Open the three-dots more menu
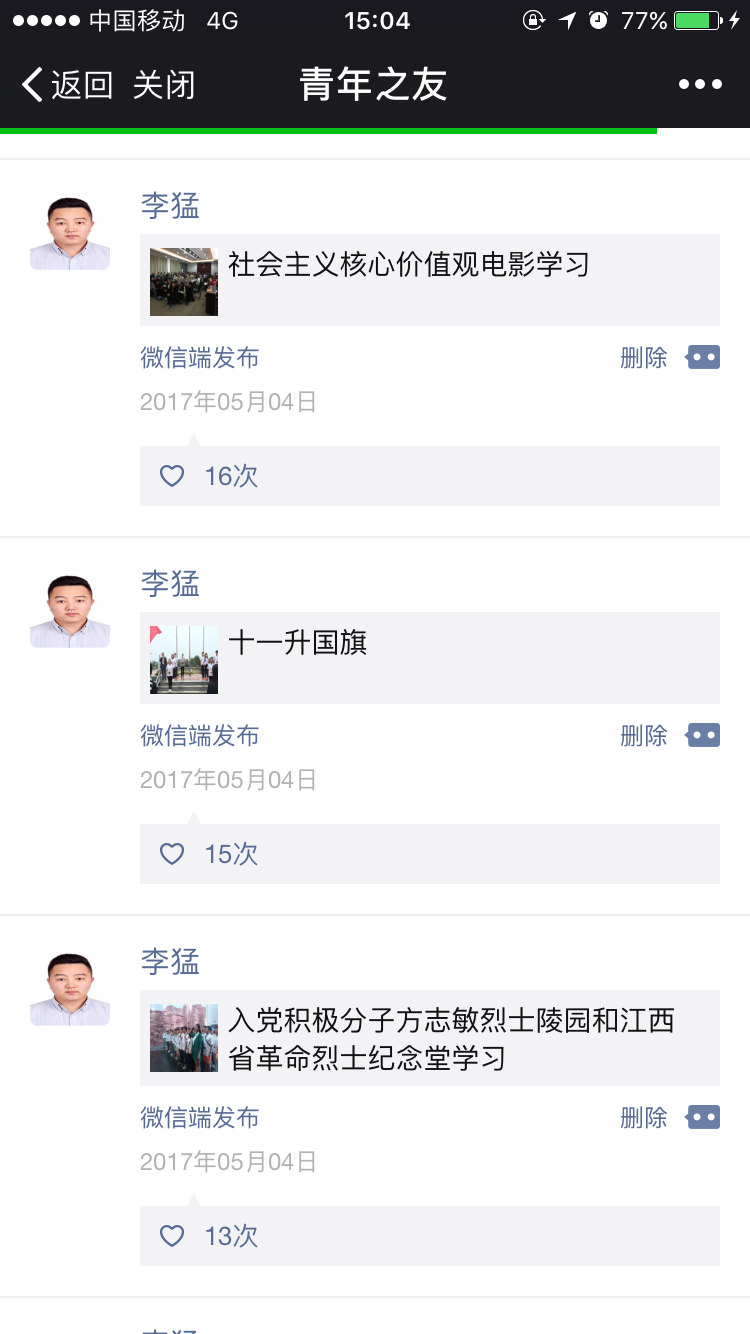750x1334 pixels. (700, 85)
